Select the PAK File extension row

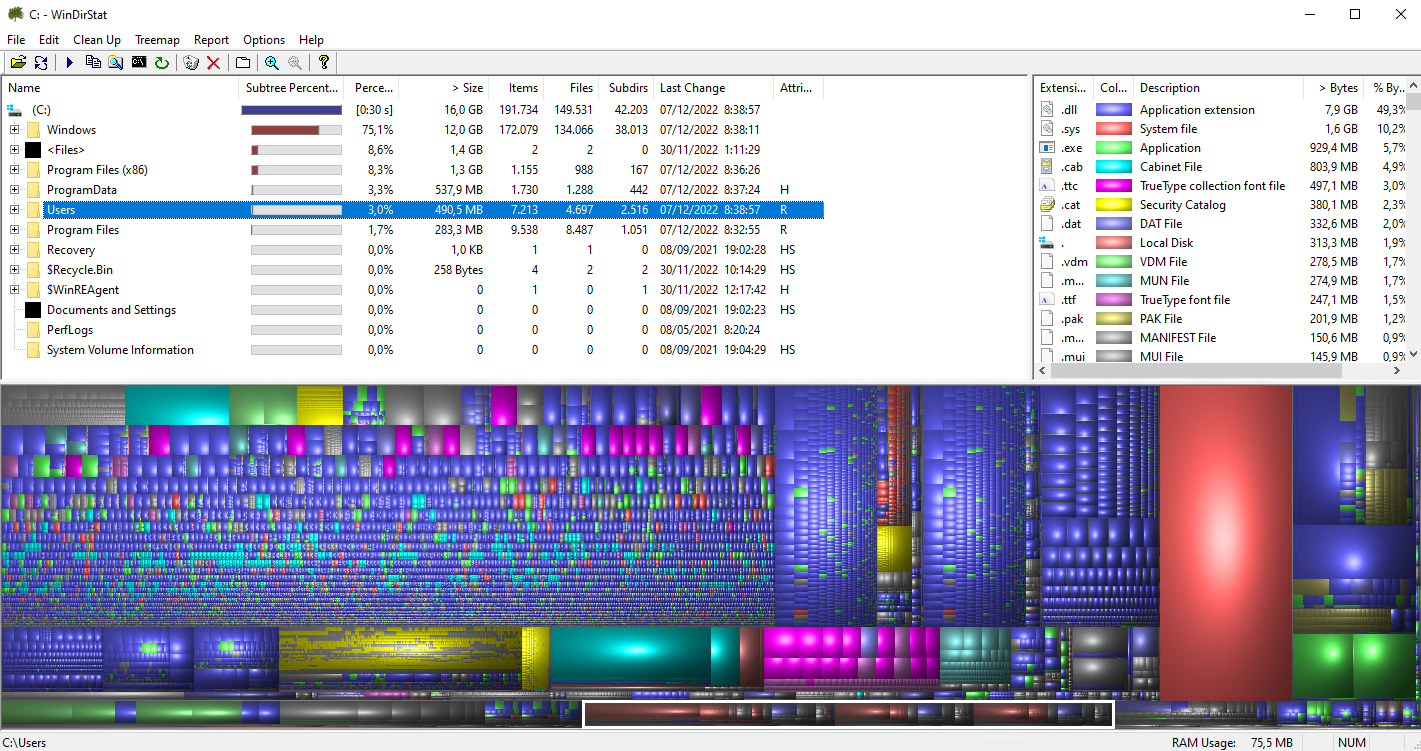click(x=1220, y=319)
